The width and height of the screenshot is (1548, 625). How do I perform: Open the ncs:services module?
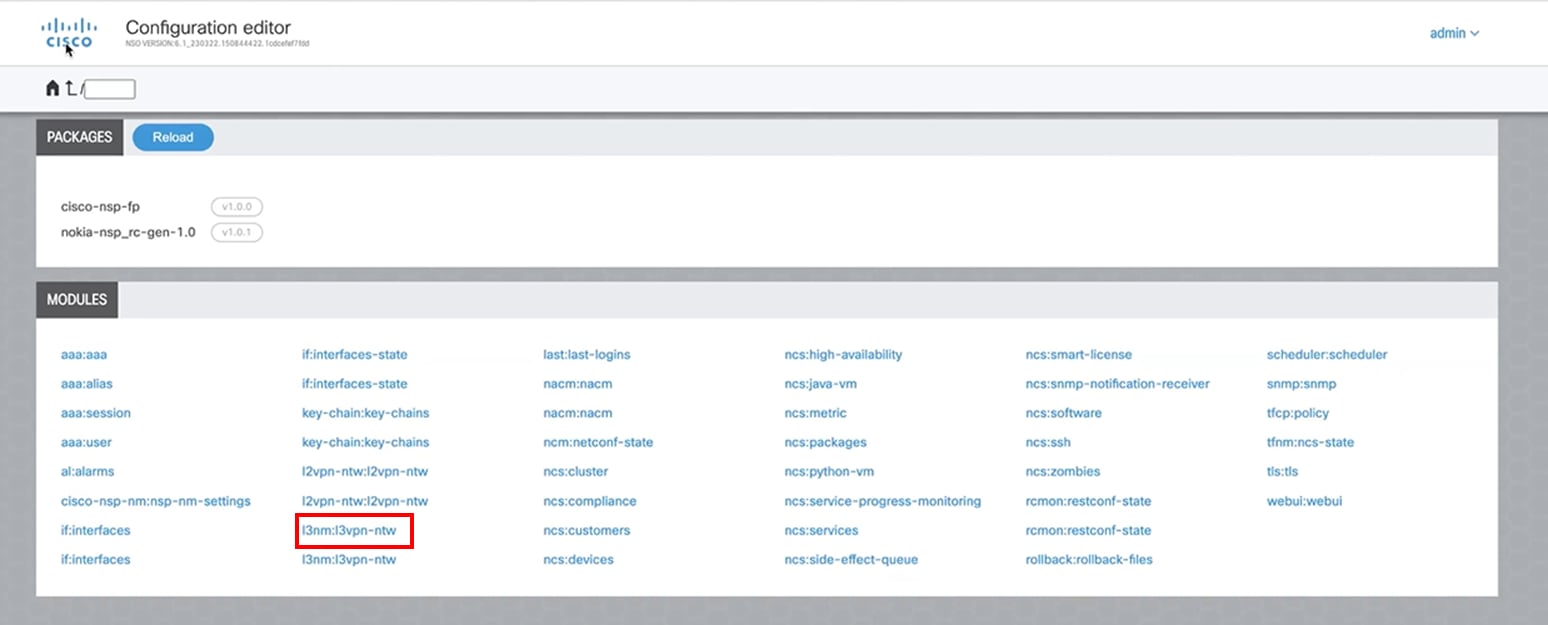click(821, 530)
